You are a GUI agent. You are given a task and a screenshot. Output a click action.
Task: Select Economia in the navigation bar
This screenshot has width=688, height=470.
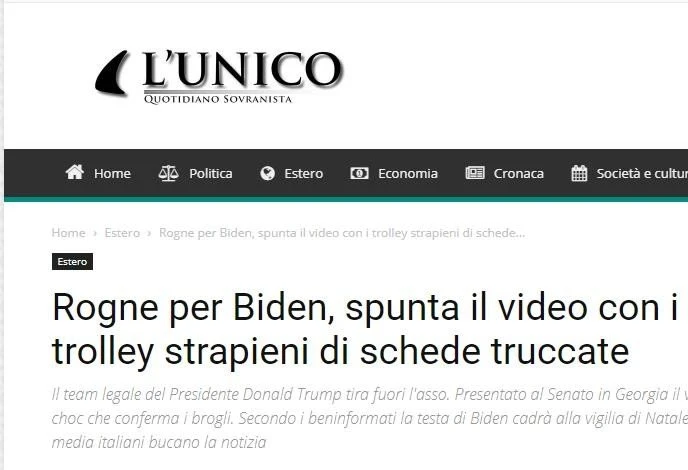(408, 173)
